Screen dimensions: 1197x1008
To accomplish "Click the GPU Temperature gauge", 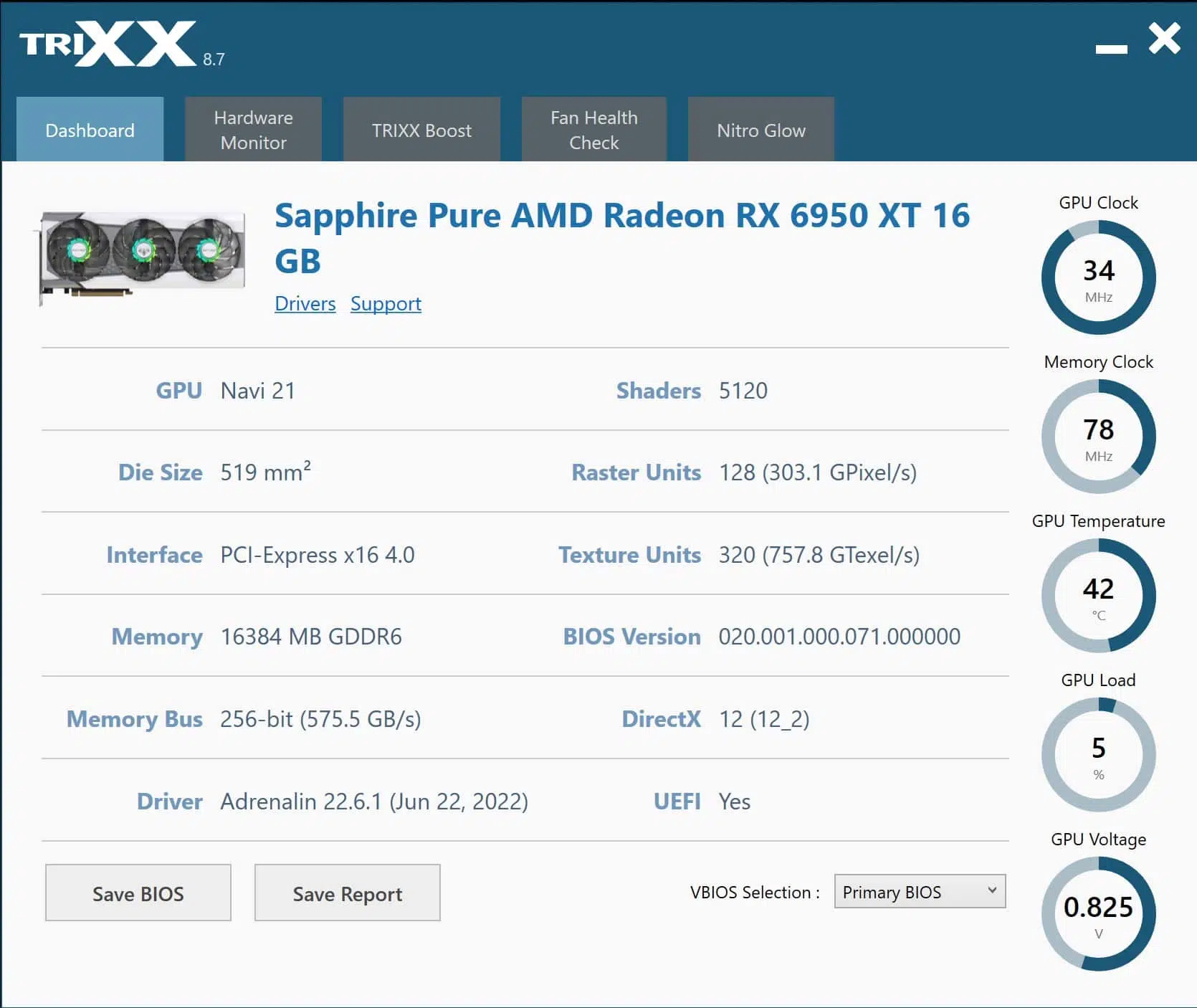I will pos(1098,595).
